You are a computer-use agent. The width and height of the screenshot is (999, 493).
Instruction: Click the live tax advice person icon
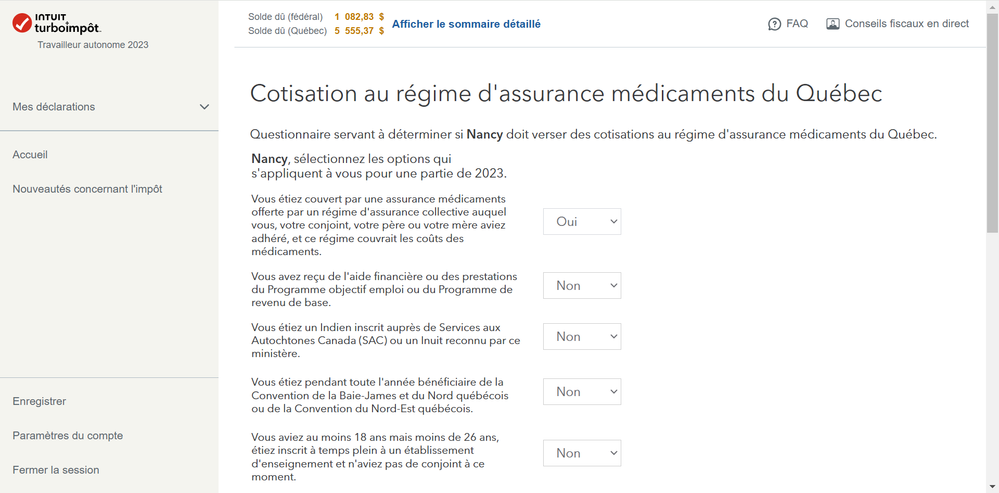(833, 24)
